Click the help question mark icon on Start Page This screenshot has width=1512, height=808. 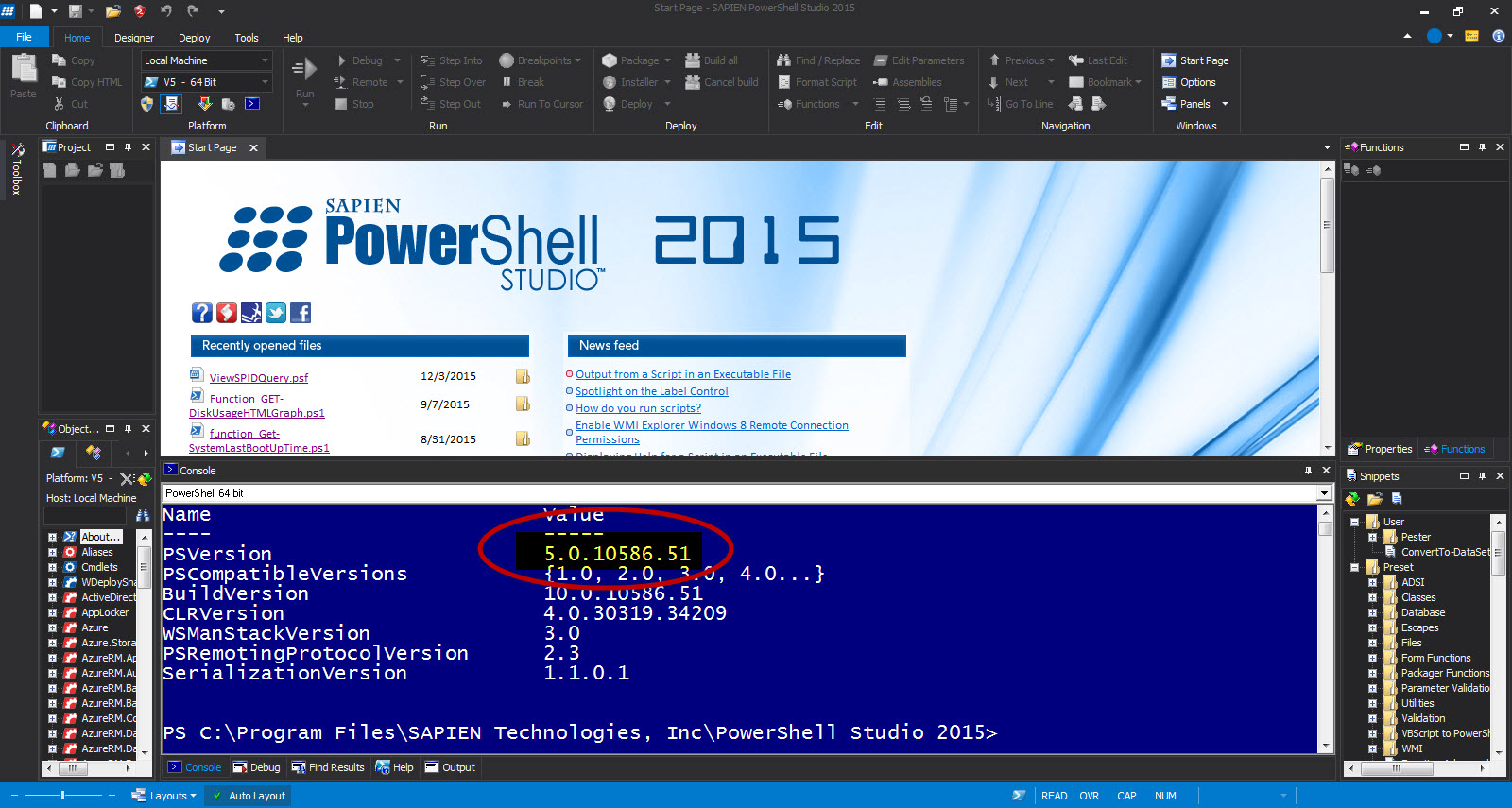coord(202,313)
